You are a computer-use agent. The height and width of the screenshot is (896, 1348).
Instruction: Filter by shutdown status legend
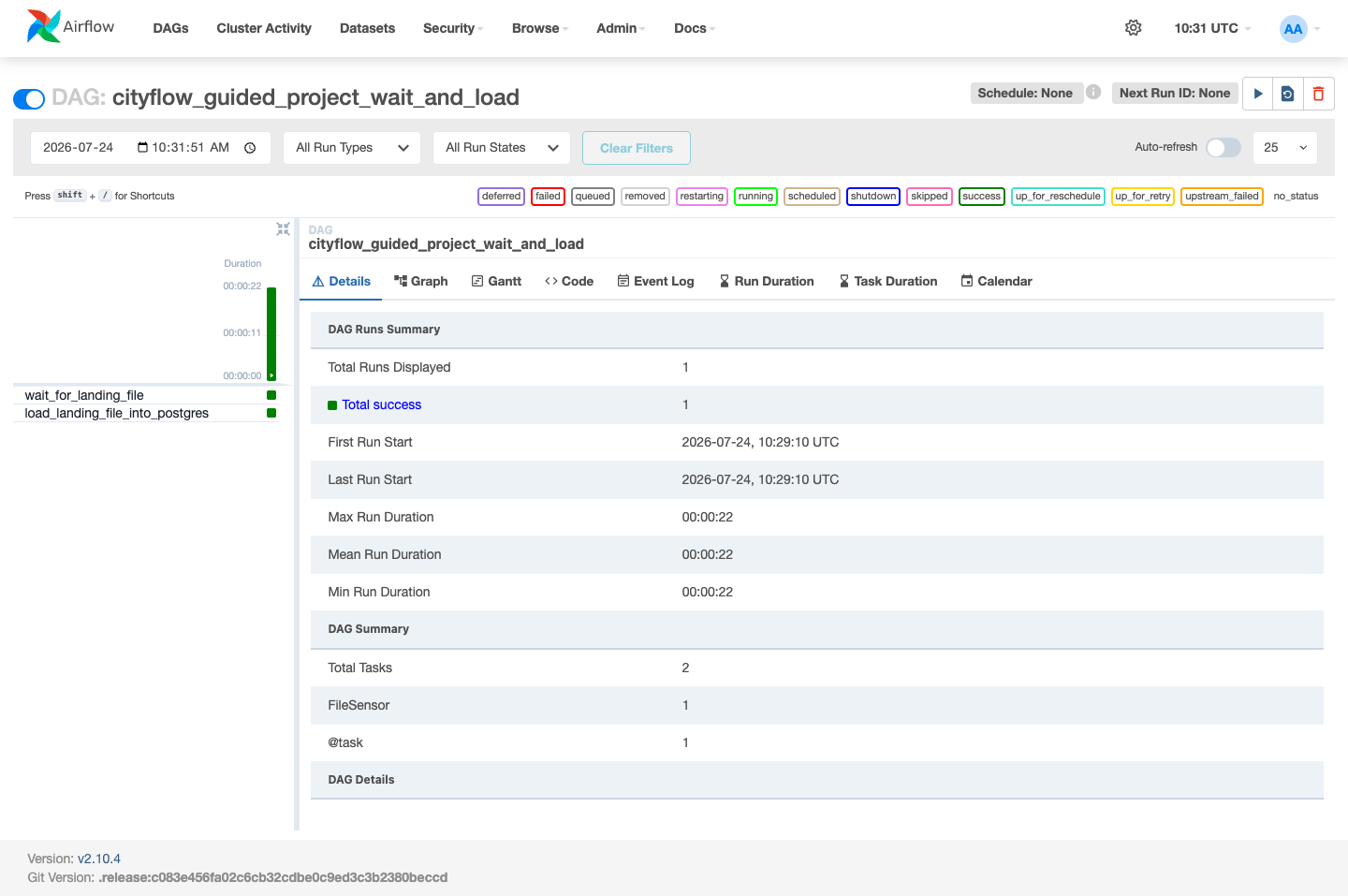(x=873, y=196)
